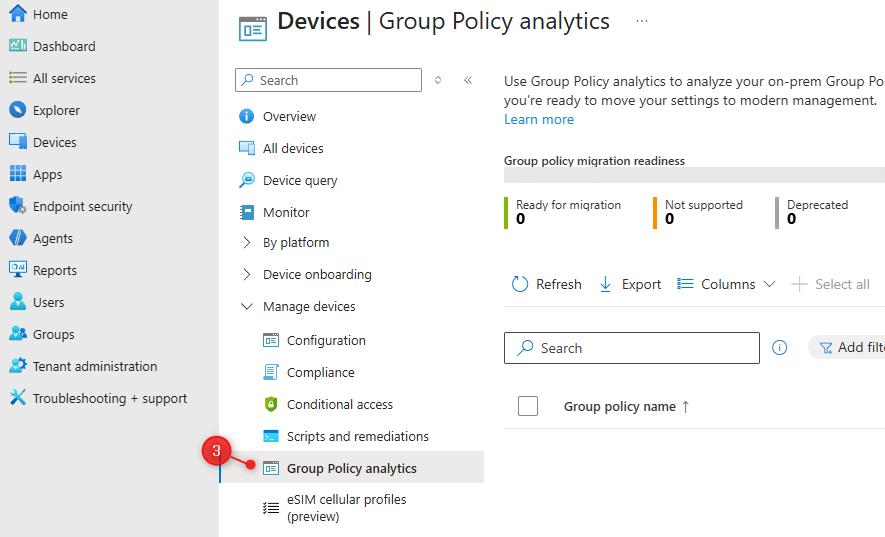Open the Dashboard icon in sidebar
This screenshot has width=885, height=537.
(17, 46)
